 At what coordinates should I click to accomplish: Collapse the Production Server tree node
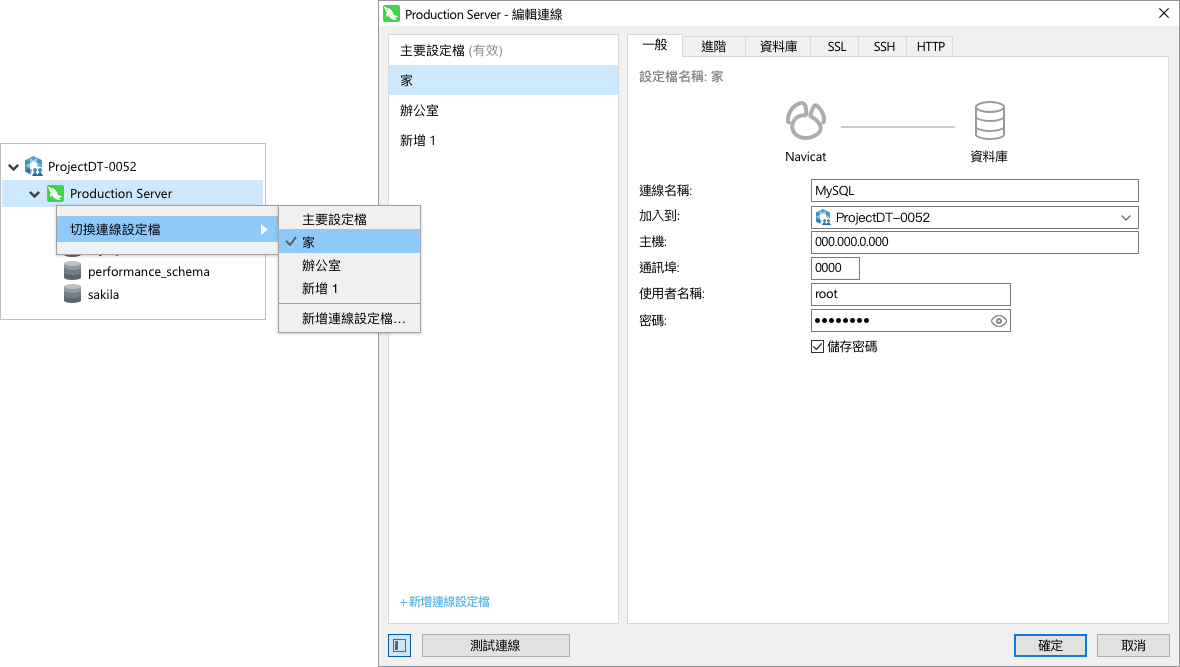tap(35, 194)
